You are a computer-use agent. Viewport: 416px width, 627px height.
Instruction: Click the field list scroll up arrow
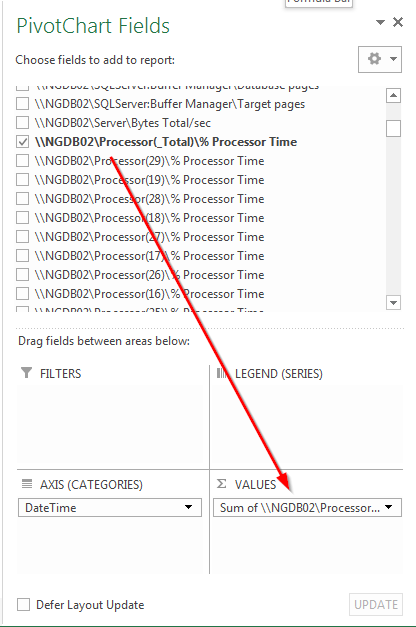click(393, 95)
